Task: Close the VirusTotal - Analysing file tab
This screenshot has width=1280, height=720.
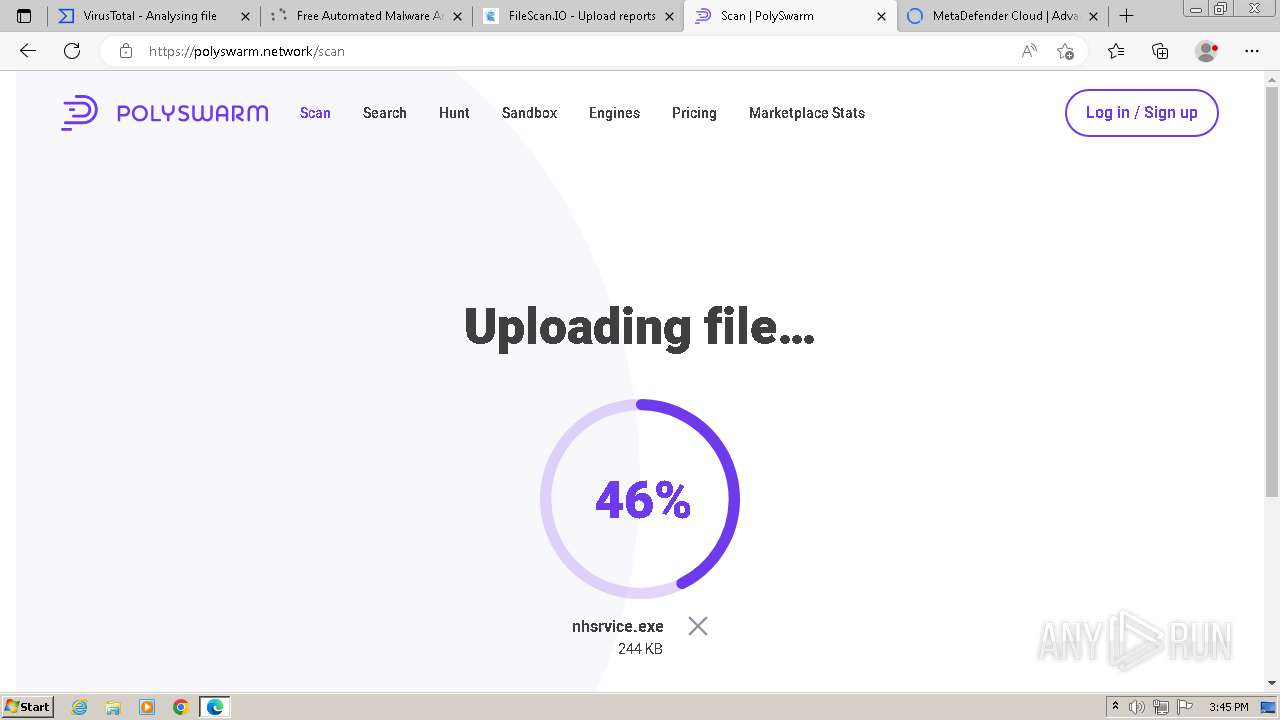Action: tap(245, 16)
